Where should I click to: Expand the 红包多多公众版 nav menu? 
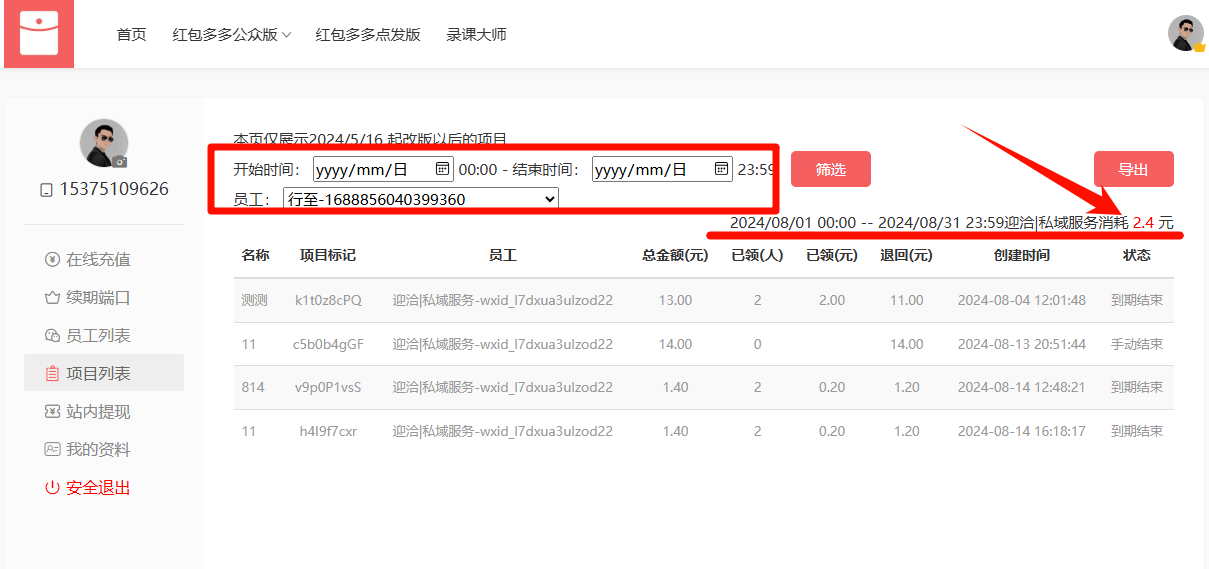231,35
